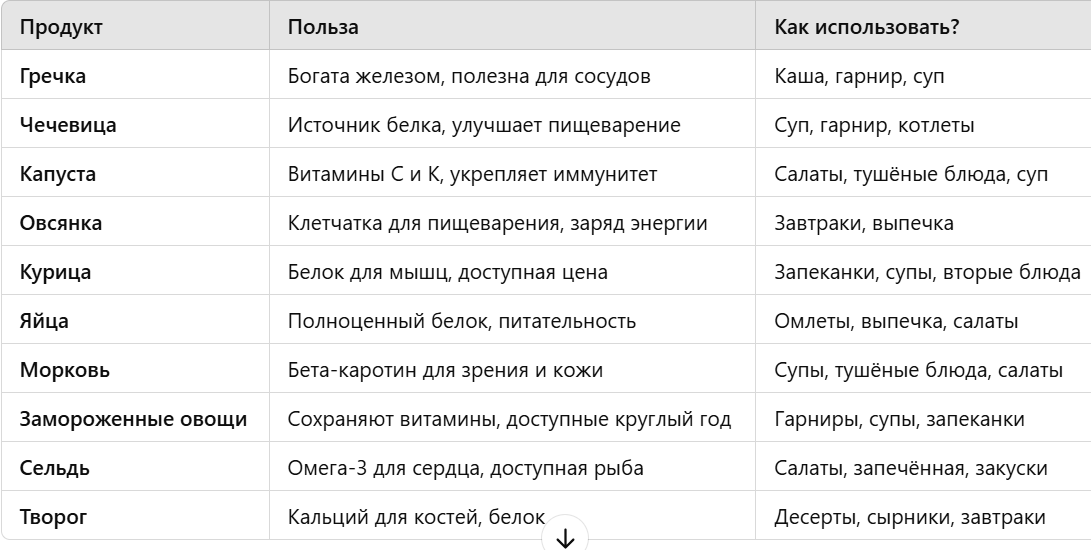Viewport: 1091px width, 550px height.
Task: Click the Творог product cell
Action: (54, 517)
